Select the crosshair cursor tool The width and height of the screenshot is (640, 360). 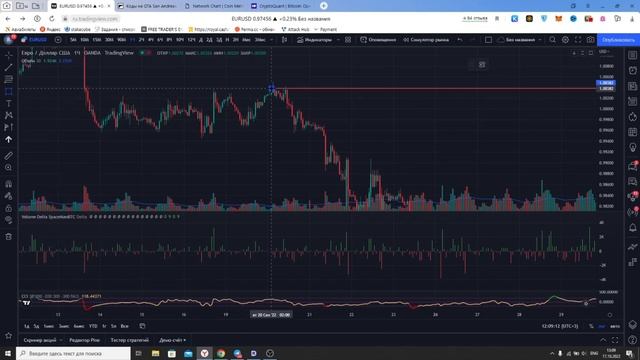pyautogui.click(x=9, y=55)
